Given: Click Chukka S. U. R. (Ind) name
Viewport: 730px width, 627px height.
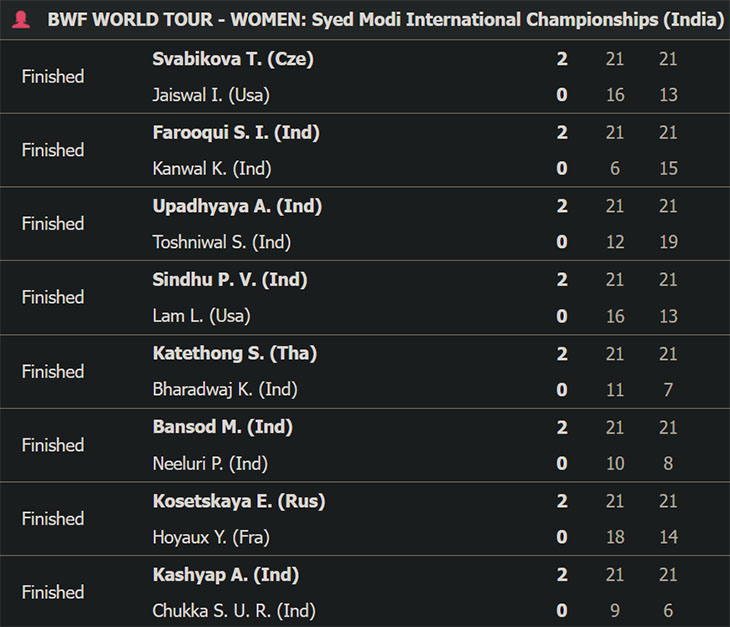Looking at the screenshot, I should tap(234, 611).
